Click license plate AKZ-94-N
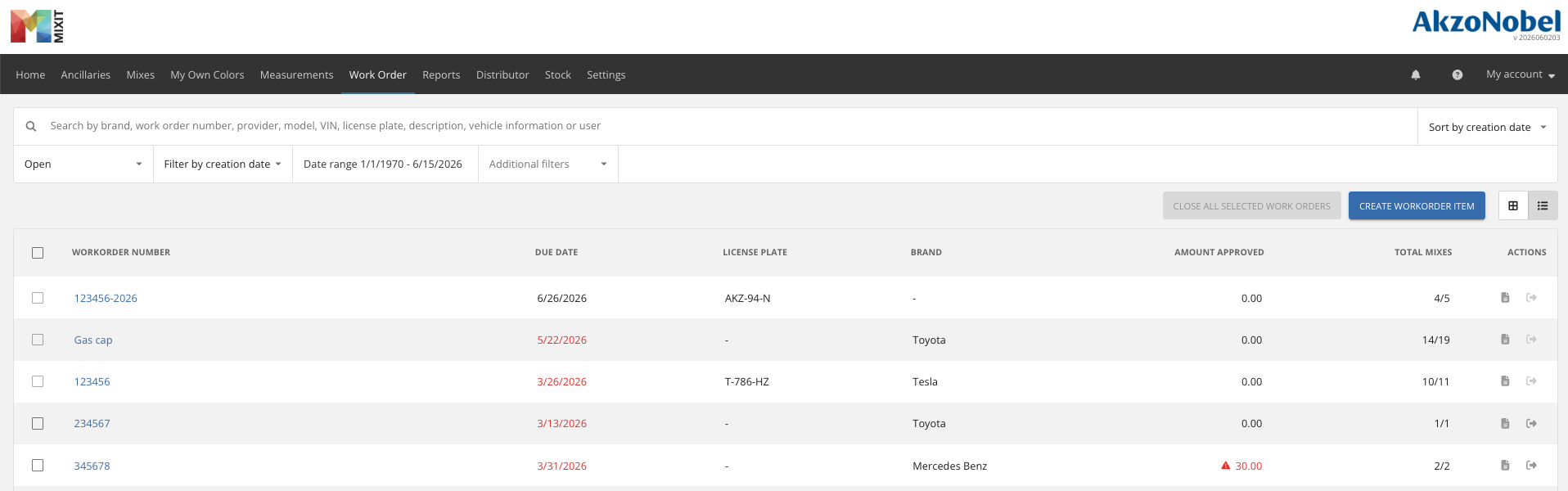This screenshot has width=1568, height=491. tap(747, 298)
